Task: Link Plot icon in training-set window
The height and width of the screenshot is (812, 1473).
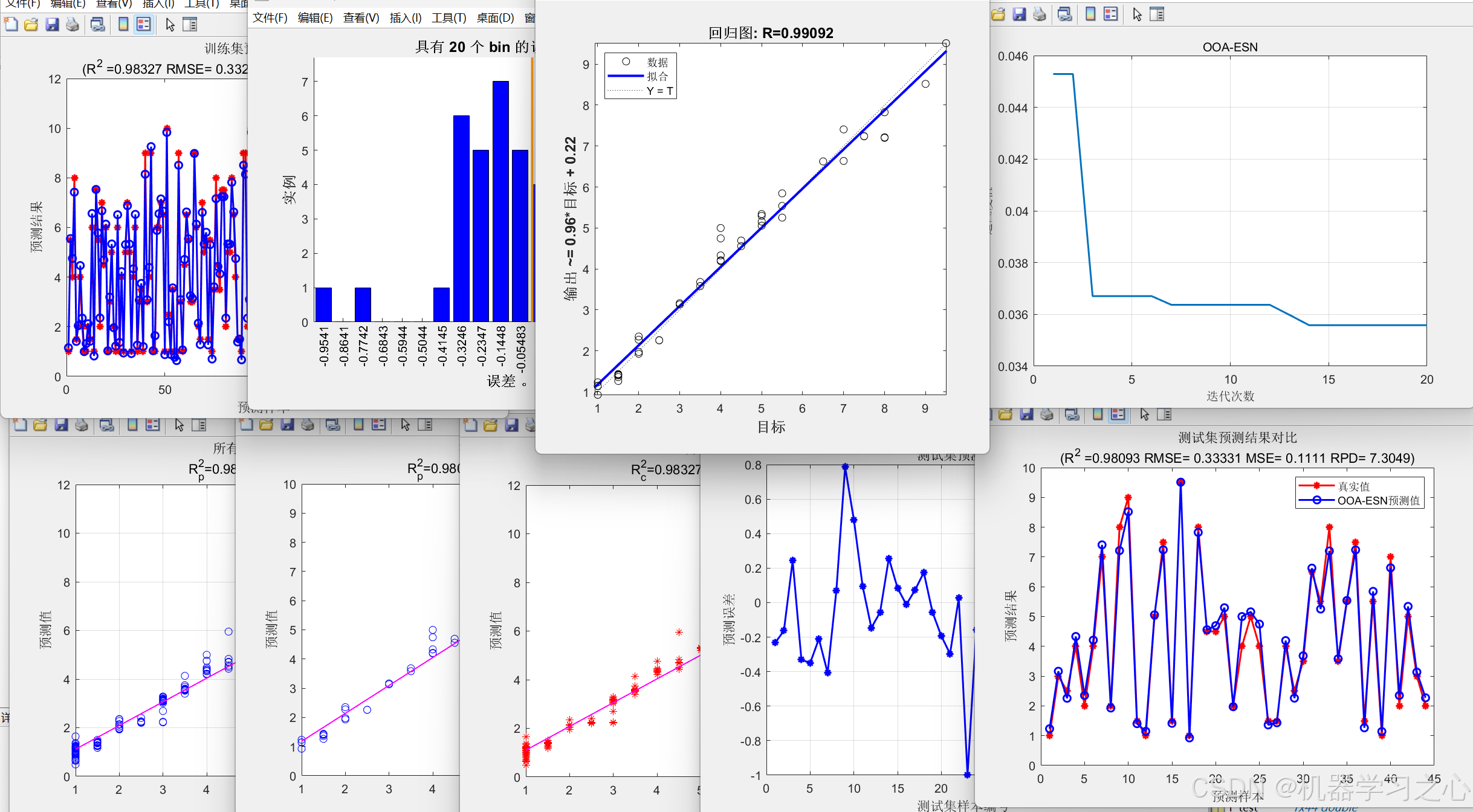Action: click(x=97, y=25)
